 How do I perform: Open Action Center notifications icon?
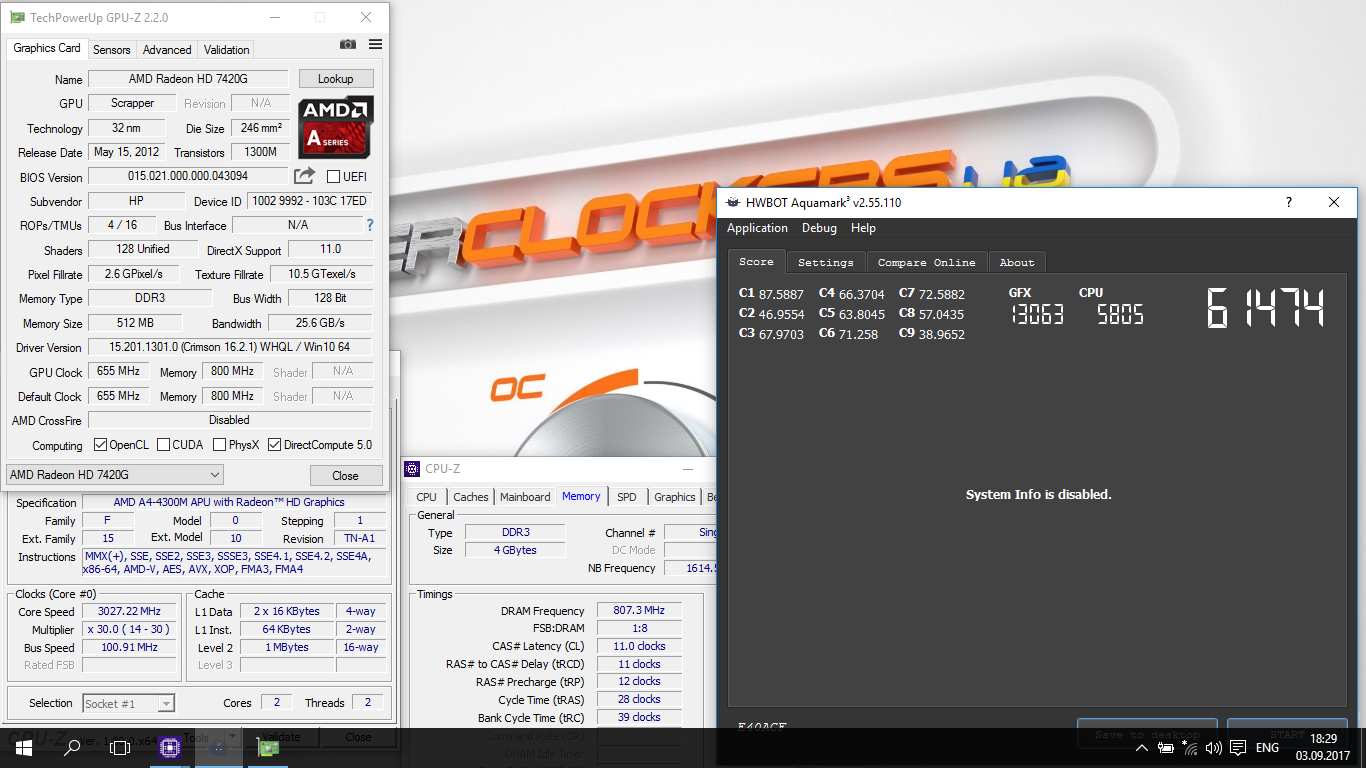pyautogui.click(x=1238, y=748)
